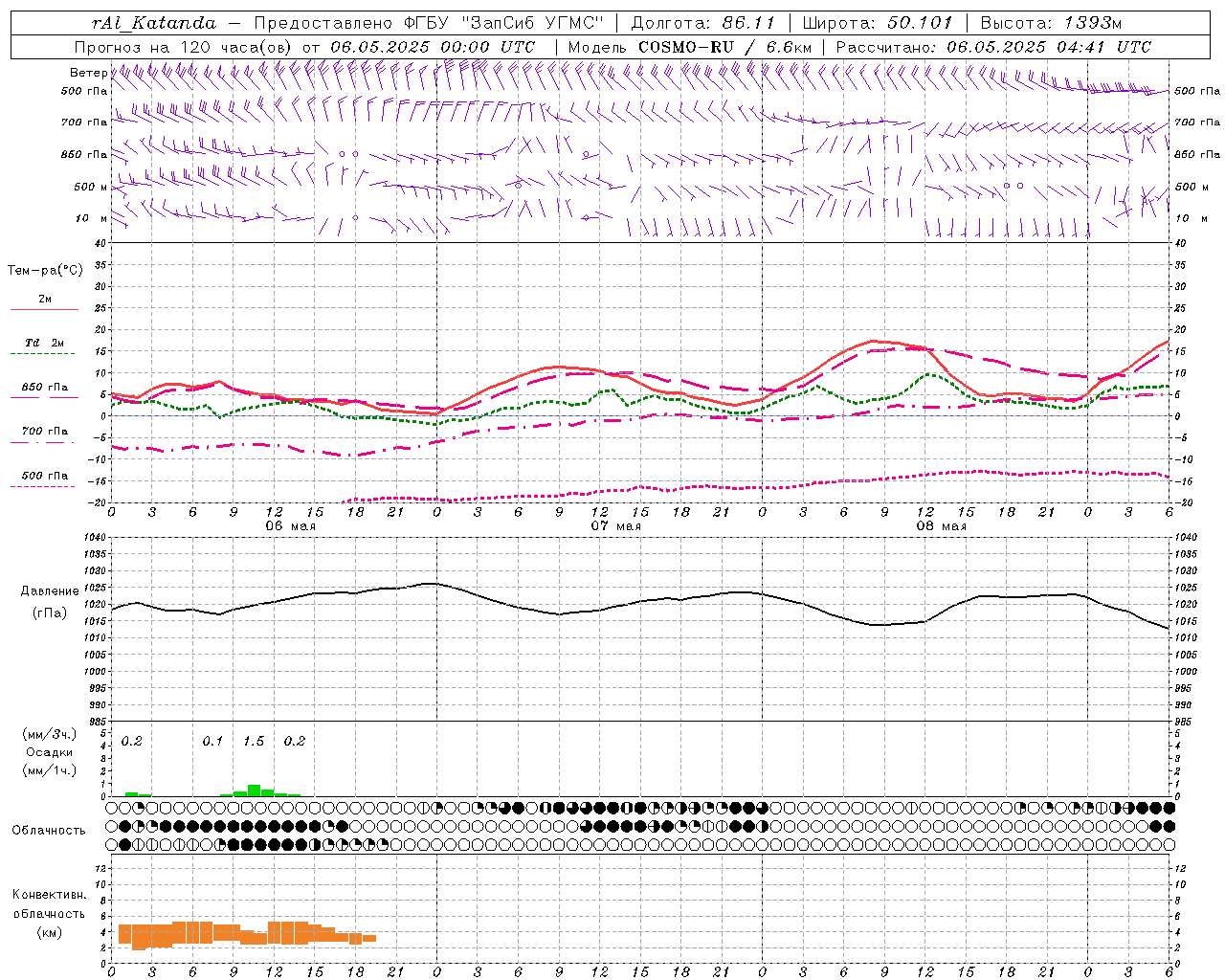The image size is (1225, 980).
Task: Click dash-dot 700 гПа line sample in temperature legend
Action: pyautogui.click(x=44, y=443)
